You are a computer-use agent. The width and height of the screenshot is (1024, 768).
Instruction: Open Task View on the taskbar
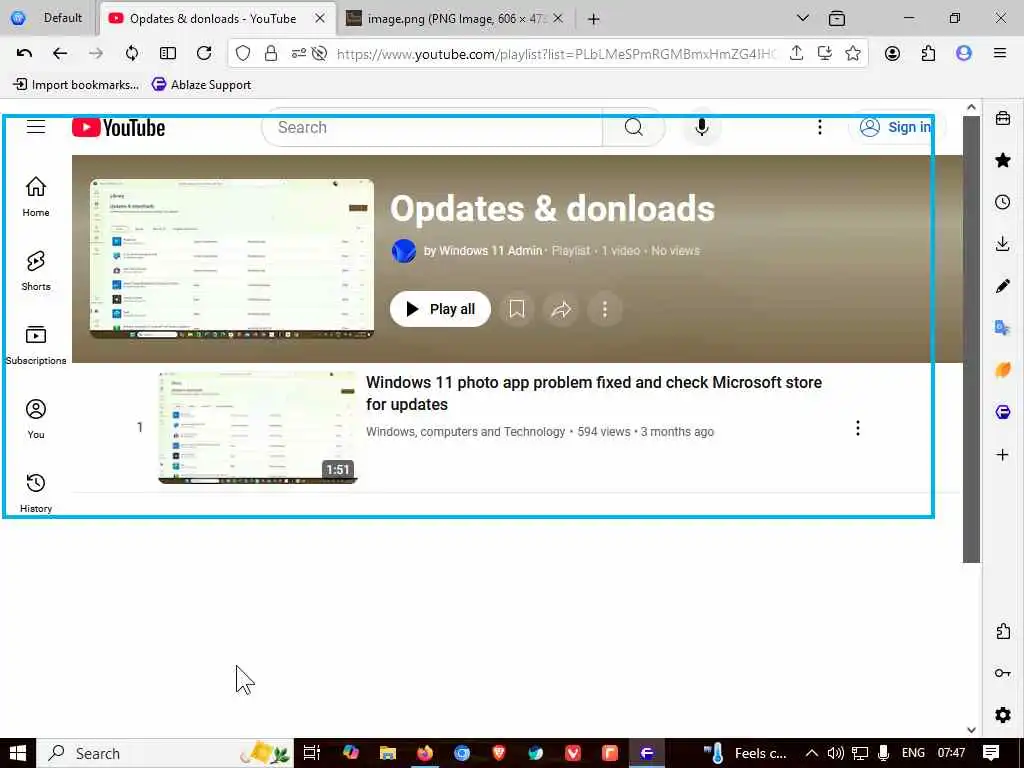(x=312, y=753)
